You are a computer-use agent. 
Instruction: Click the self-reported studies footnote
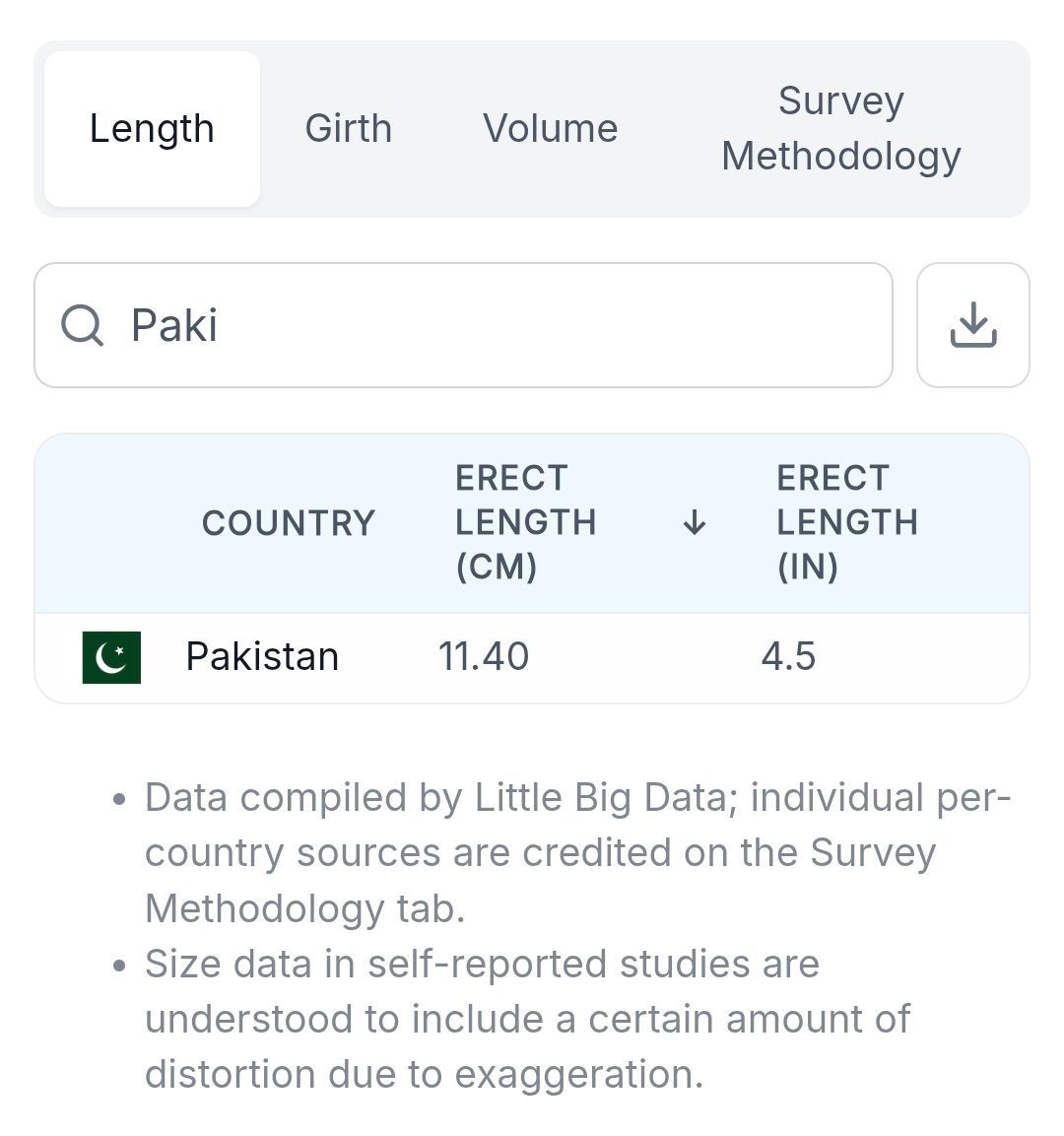[x=527, y=1019]
